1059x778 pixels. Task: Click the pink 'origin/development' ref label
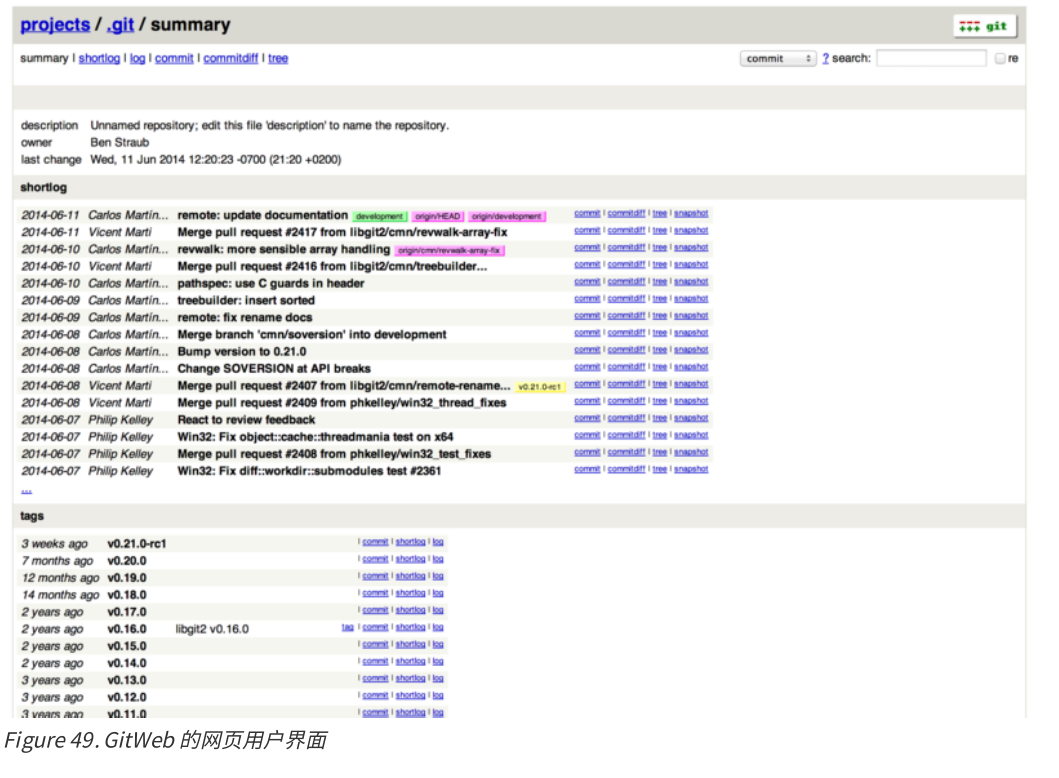pos(507,216)
